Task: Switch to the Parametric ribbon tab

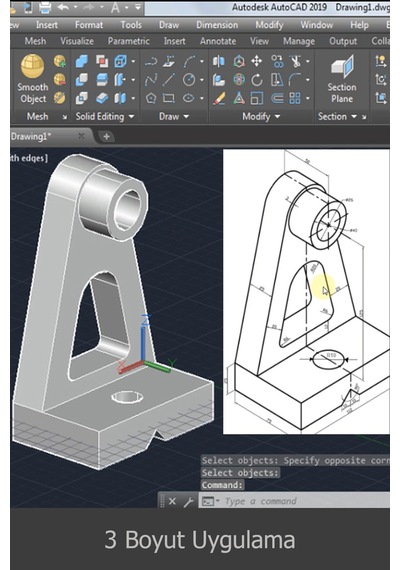Action: 128,41
